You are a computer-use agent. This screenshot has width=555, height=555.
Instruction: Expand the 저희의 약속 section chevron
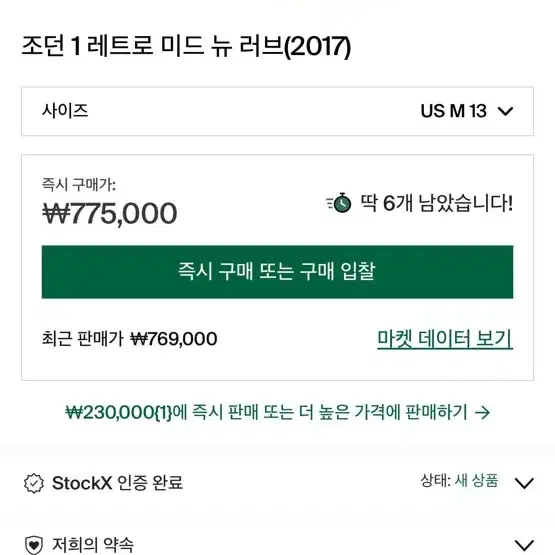pos(524,545)
